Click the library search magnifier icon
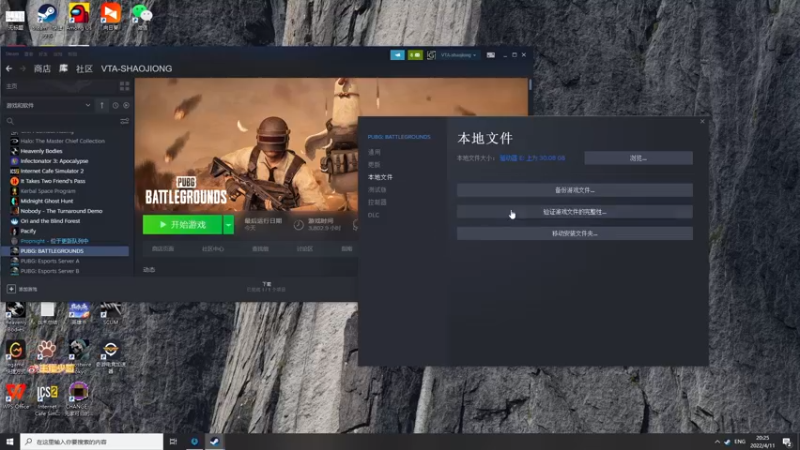Viewport: 800px width, 450px height. tap(10, 121)
